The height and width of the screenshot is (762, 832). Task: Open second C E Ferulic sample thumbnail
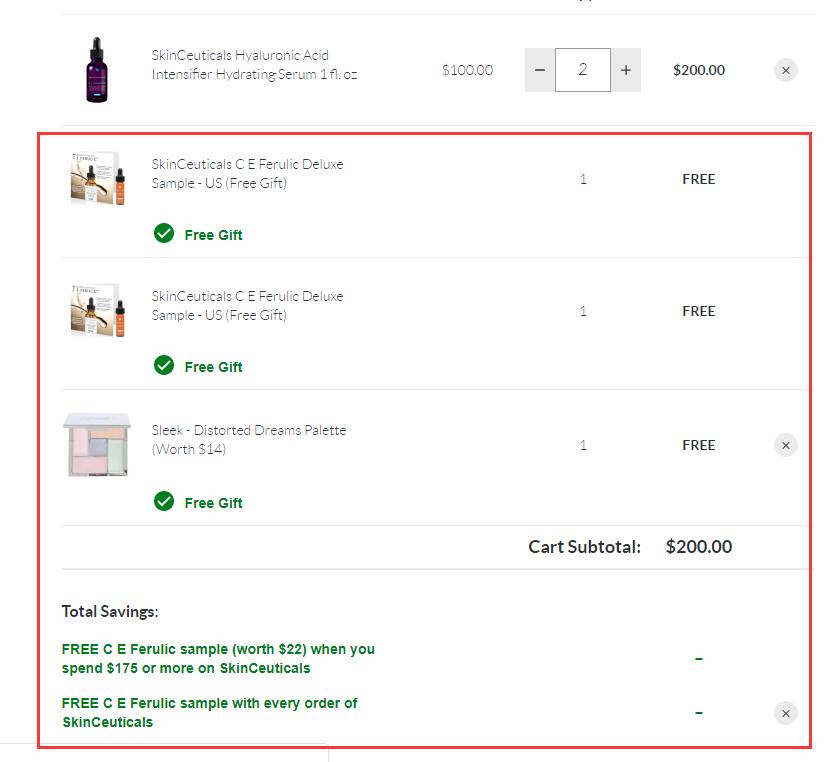tap(97, 310)
